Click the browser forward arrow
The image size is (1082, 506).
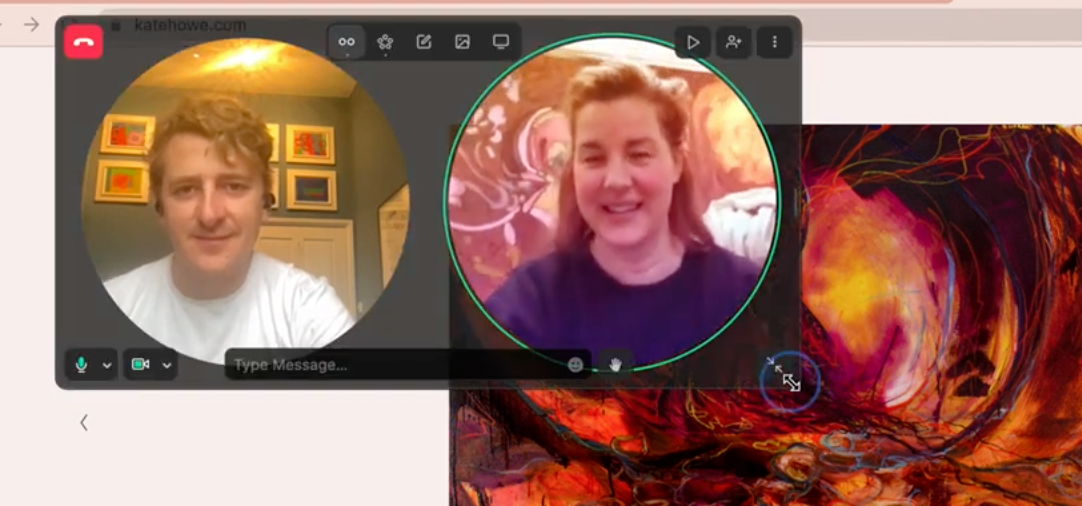(x=32, y=24)
